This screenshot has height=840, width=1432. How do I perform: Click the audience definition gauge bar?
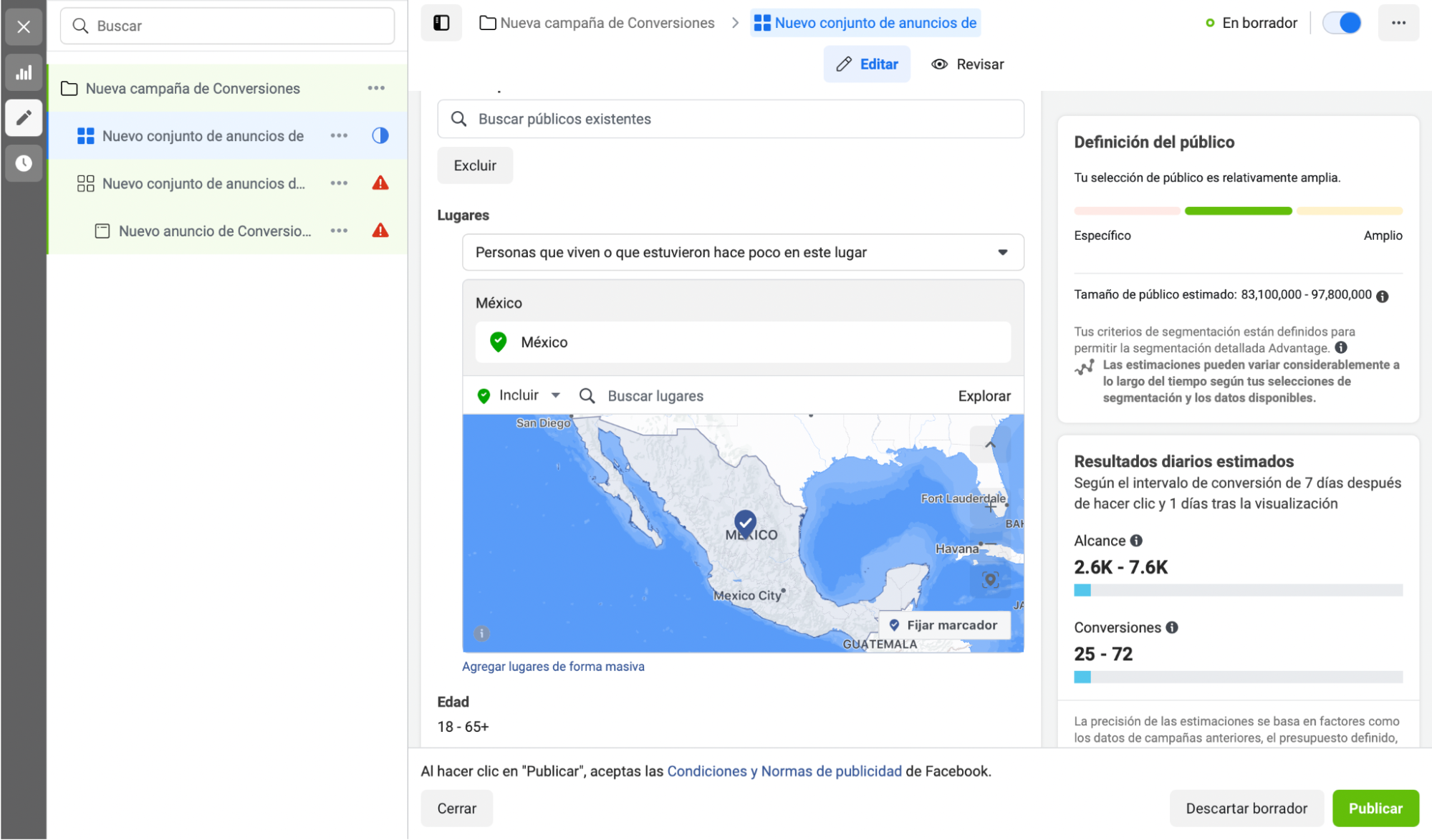click(x=1238, y=211)
